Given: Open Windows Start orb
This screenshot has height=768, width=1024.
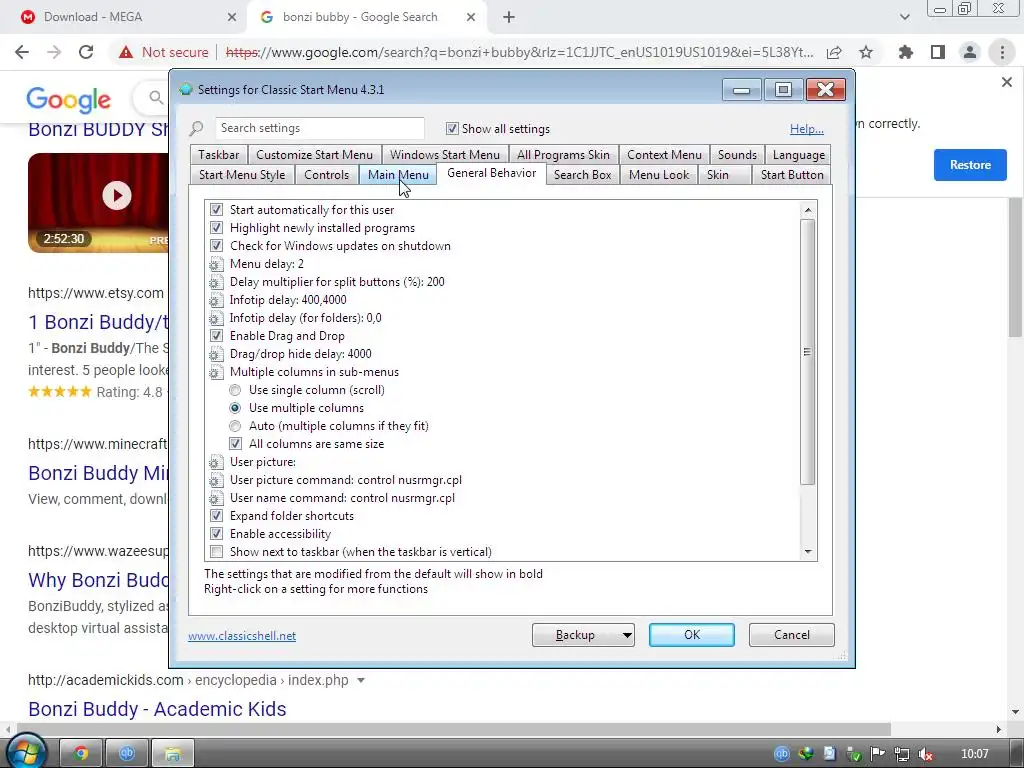Looking at the screenshot, I should [x=25, y=751].
